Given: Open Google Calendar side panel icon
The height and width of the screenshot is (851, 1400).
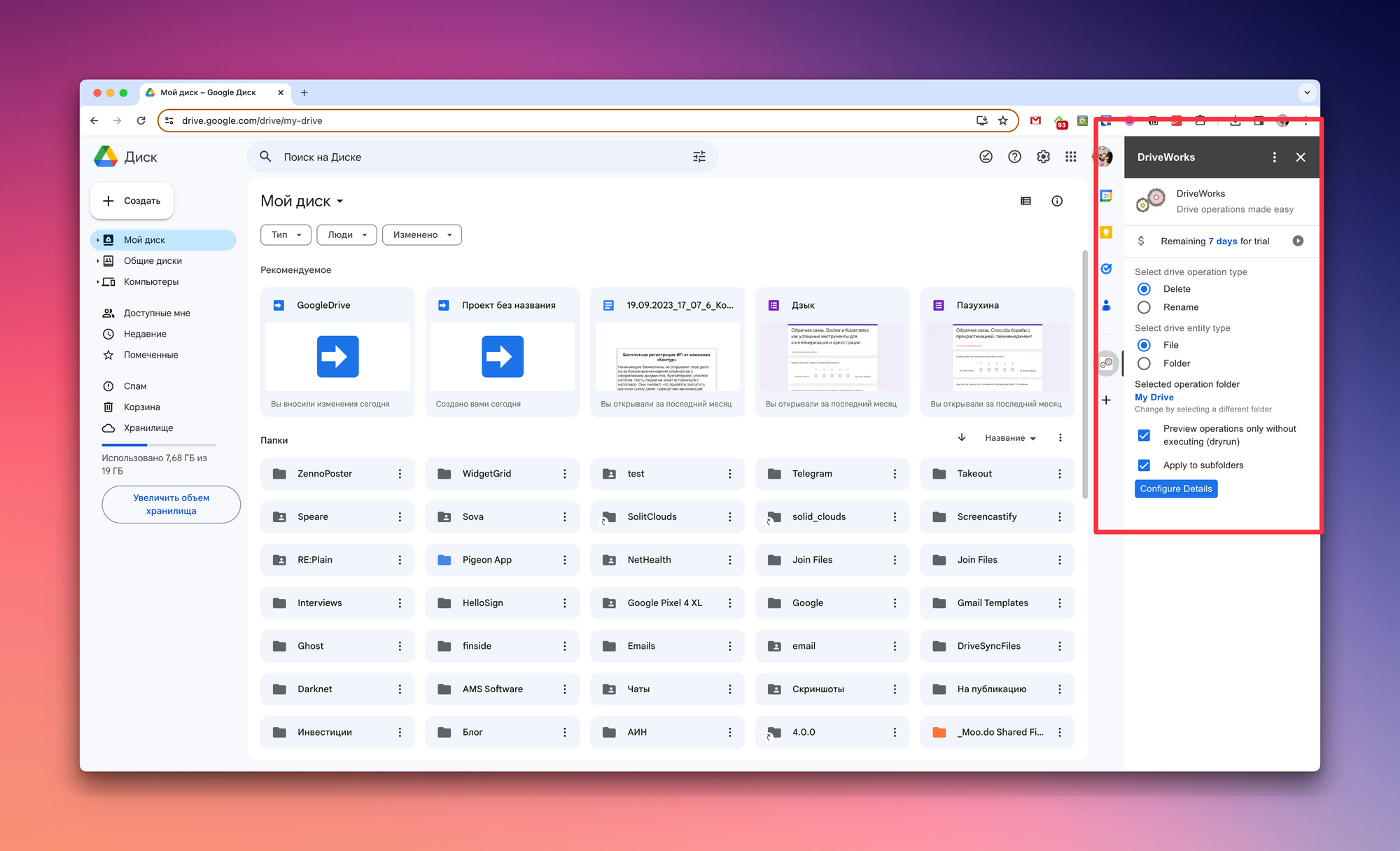Looking at the screenshot, I should [1106, 196].
